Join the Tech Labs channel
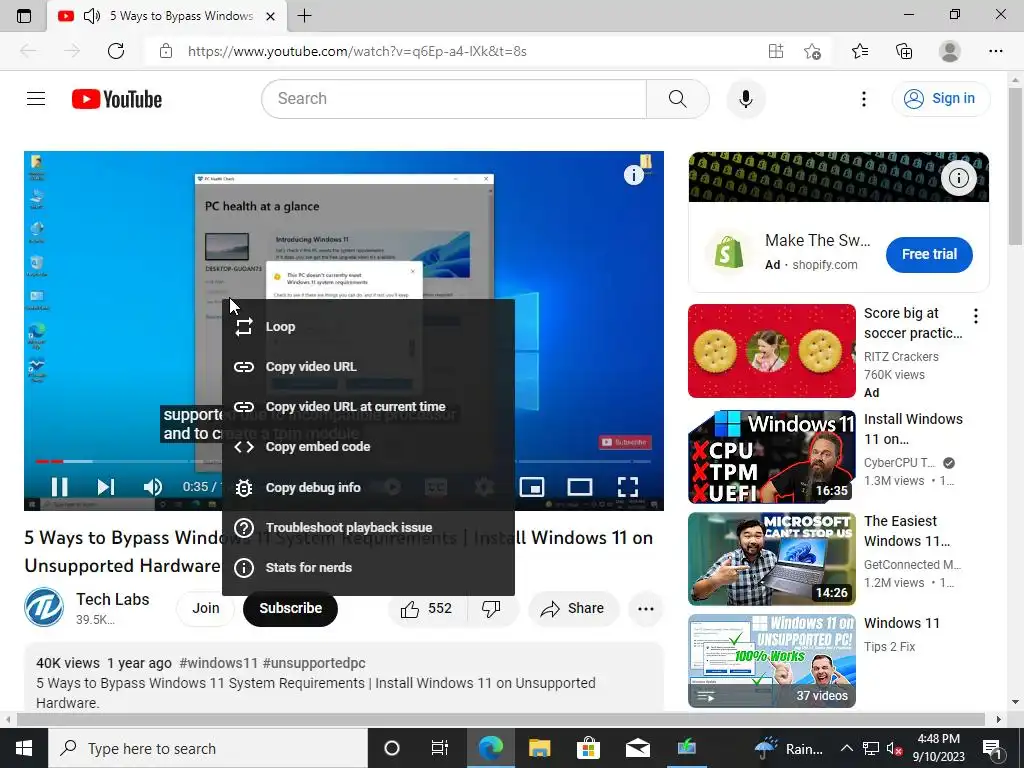Screen dimensions: 1024x768 pos(206,609)
